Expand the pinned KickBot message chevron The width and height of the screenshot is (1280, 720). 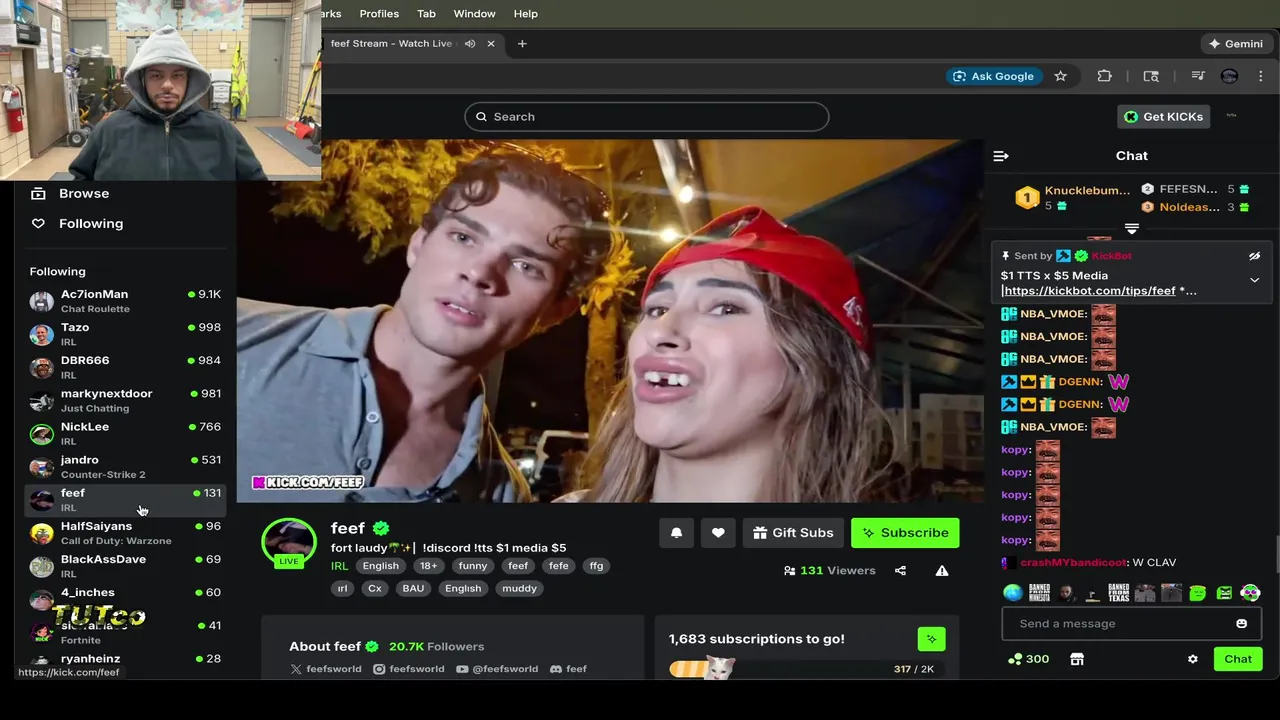click(1254, 280)
